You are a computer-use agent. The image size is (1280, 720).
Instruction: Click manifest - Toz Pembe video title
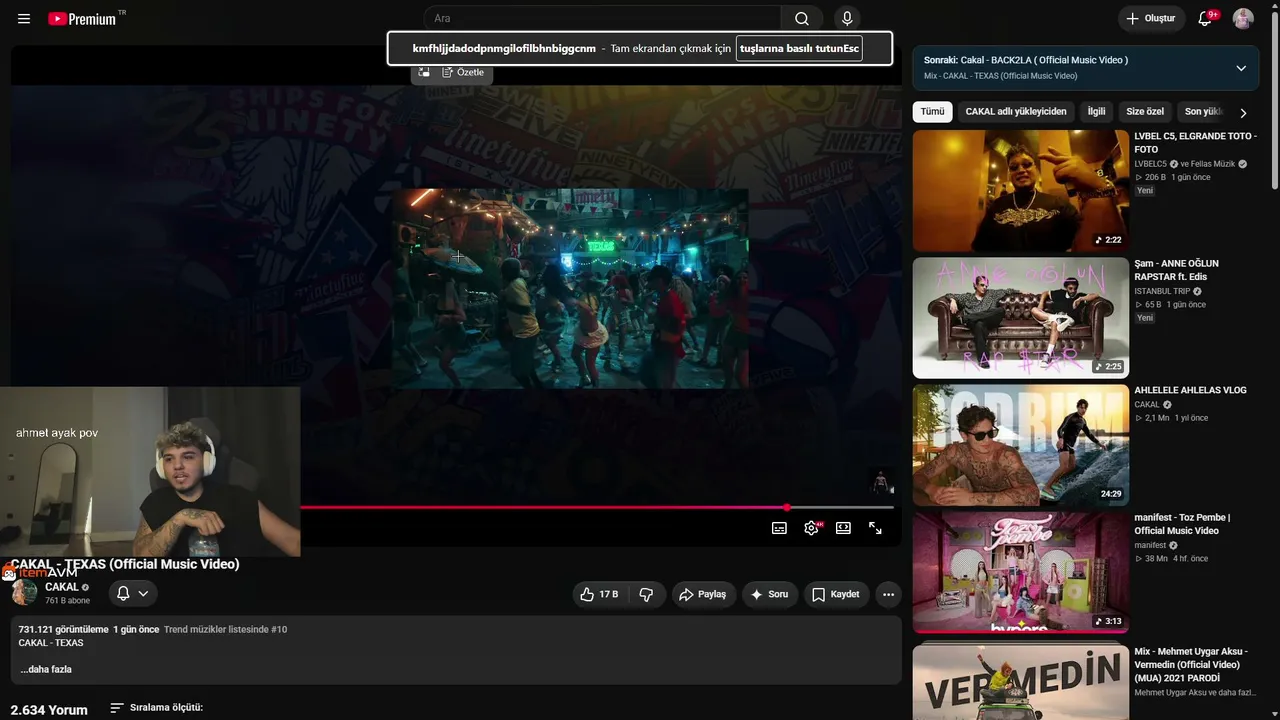tap(1182, 524)
